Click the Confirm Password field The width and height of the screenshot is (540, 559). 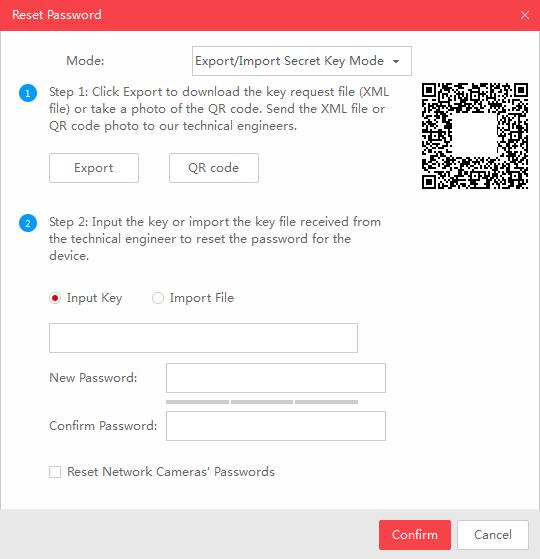[x=276, y=426]
